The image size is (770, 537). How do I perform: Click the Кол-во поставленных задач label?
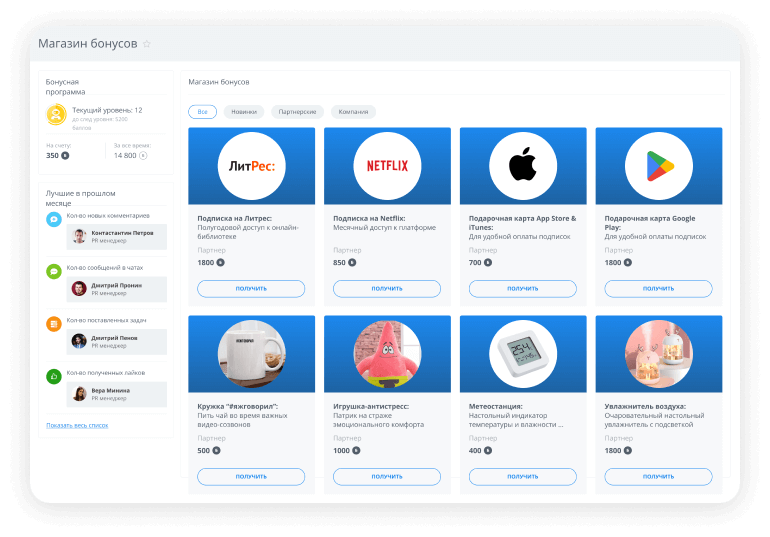(x=107, y=320)
